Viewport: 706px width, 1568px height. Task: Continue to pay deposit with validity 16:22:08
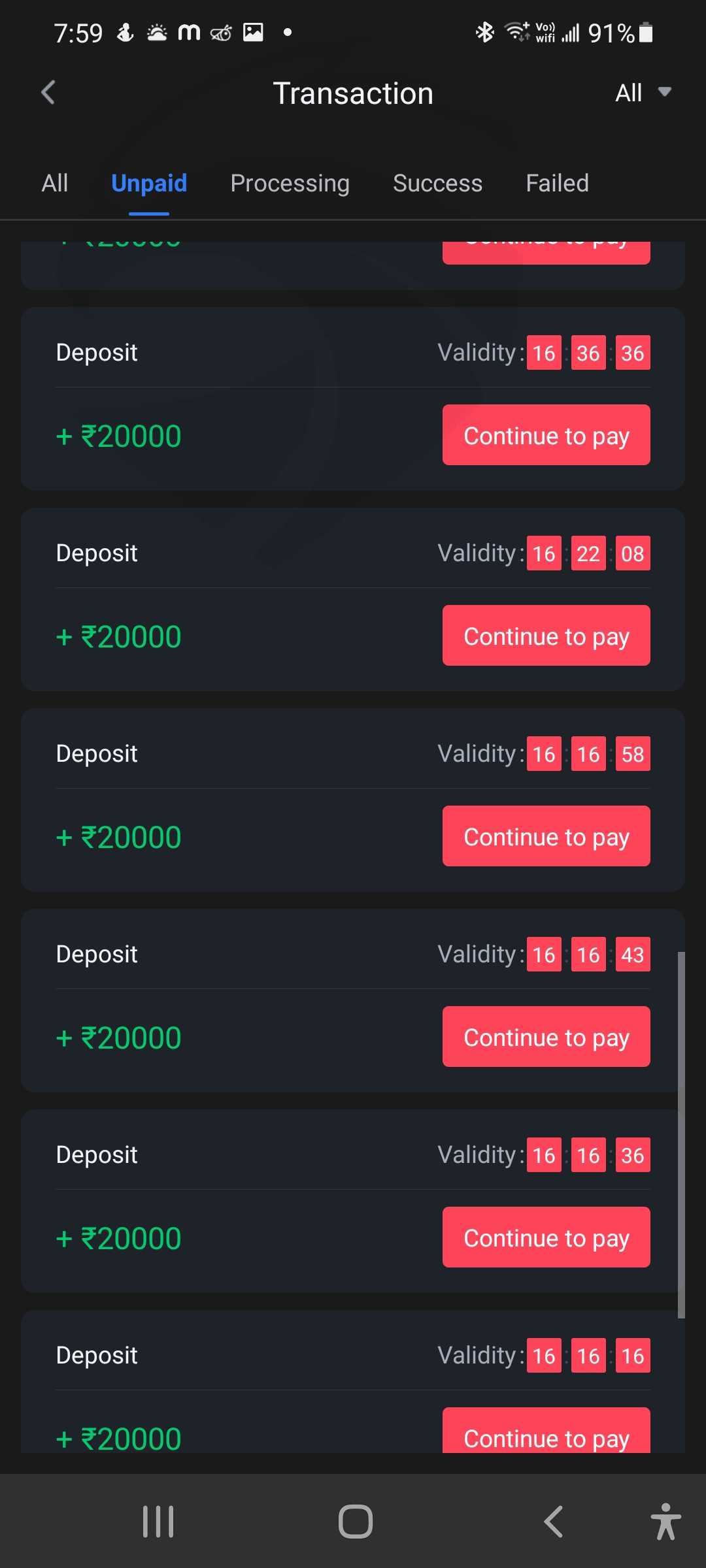[x=546, y=636]
